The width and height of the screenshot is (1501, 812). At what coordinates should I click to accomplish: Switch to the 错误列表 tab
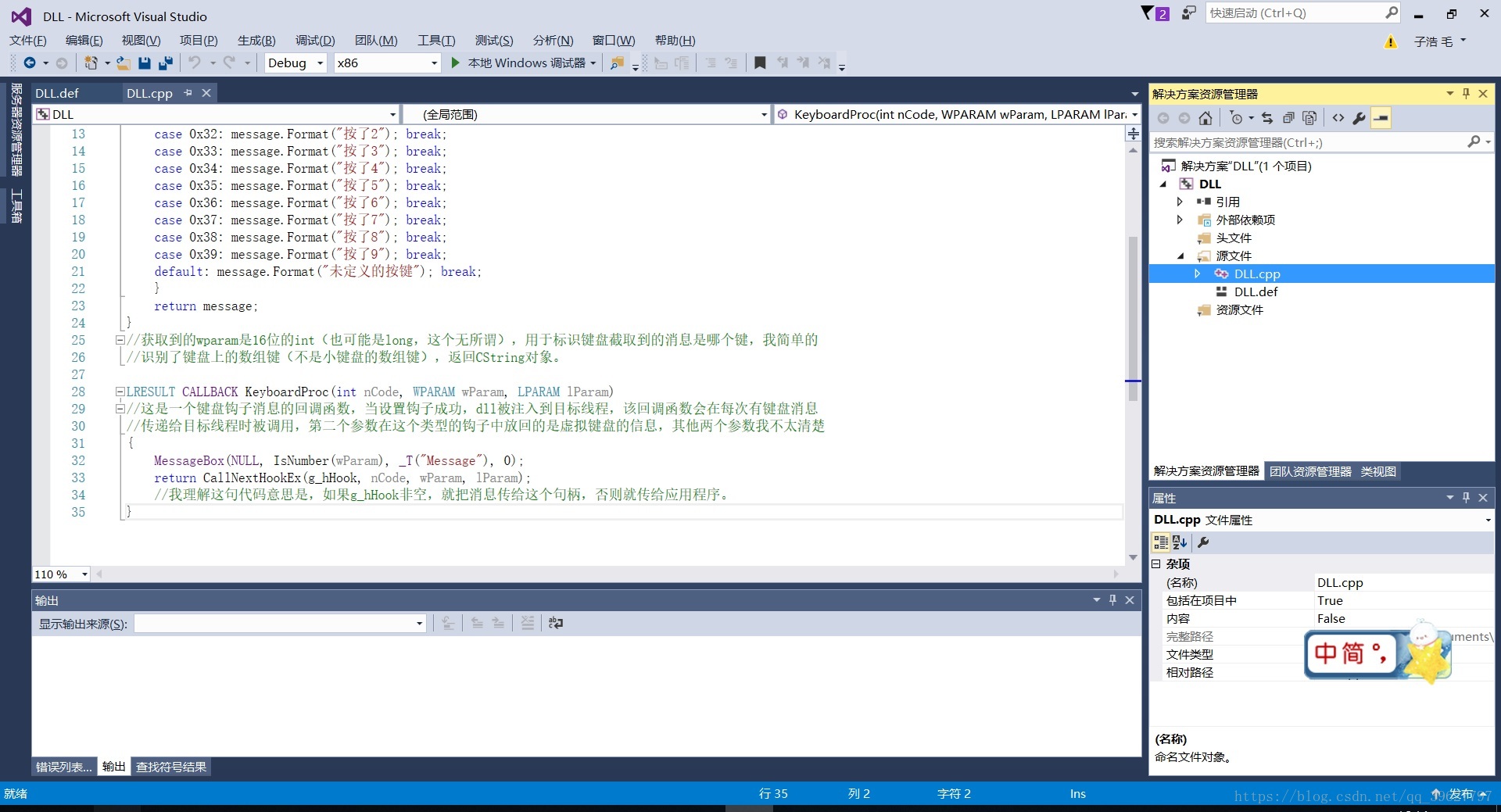[64, 767]
